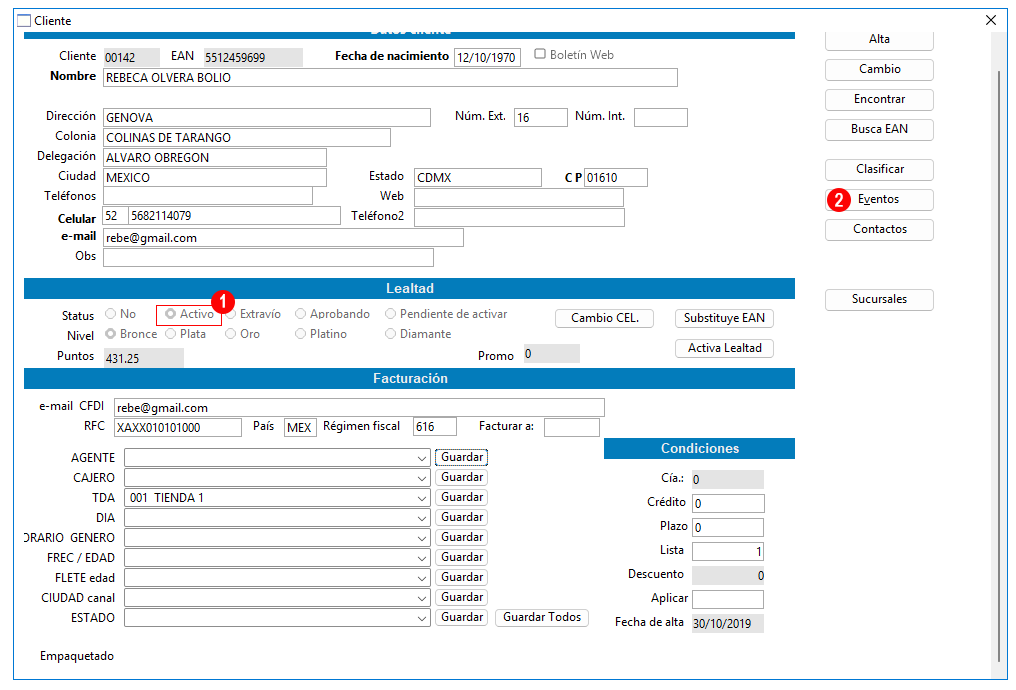Expand the ESTADO dropdown
This screenshot has width=1016, height=690.
[422, 619]
